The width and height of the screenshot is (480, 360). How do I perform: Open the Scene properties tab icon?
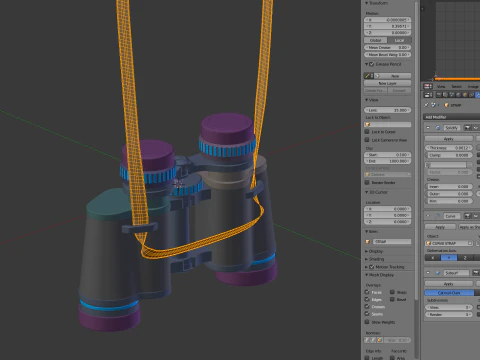pos(452,95)
